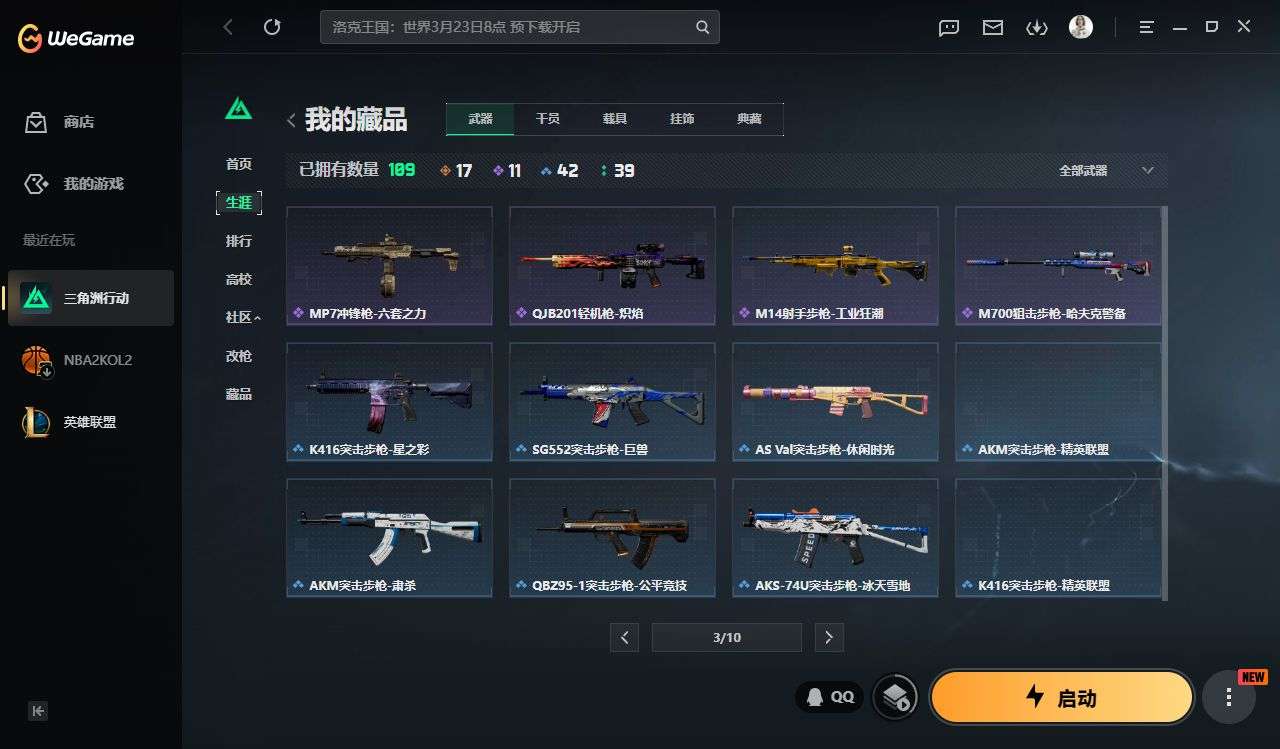Click the user avatar icon

click(1081, 27)
